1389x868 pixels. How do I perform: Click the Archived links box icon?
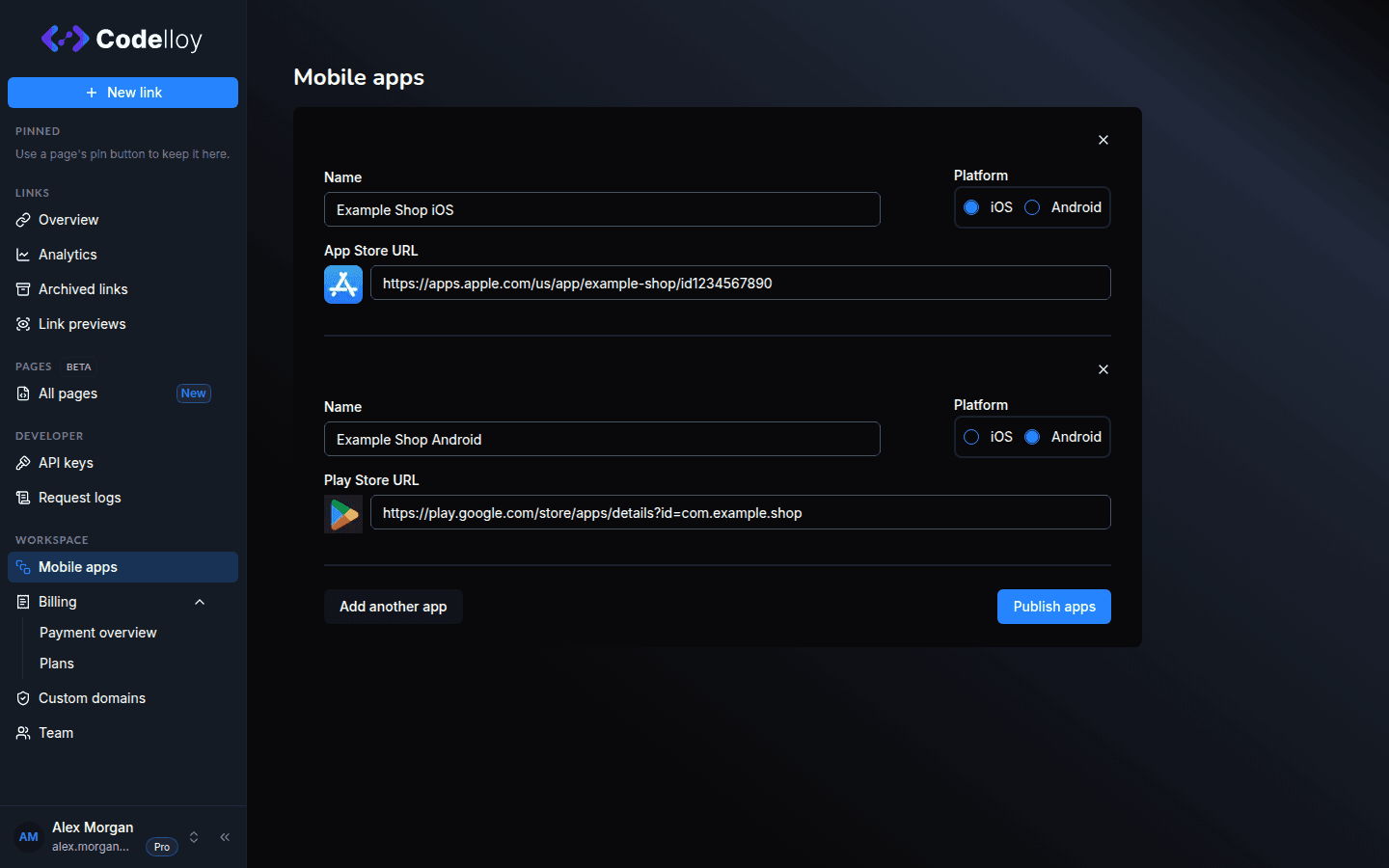point(23,289)
